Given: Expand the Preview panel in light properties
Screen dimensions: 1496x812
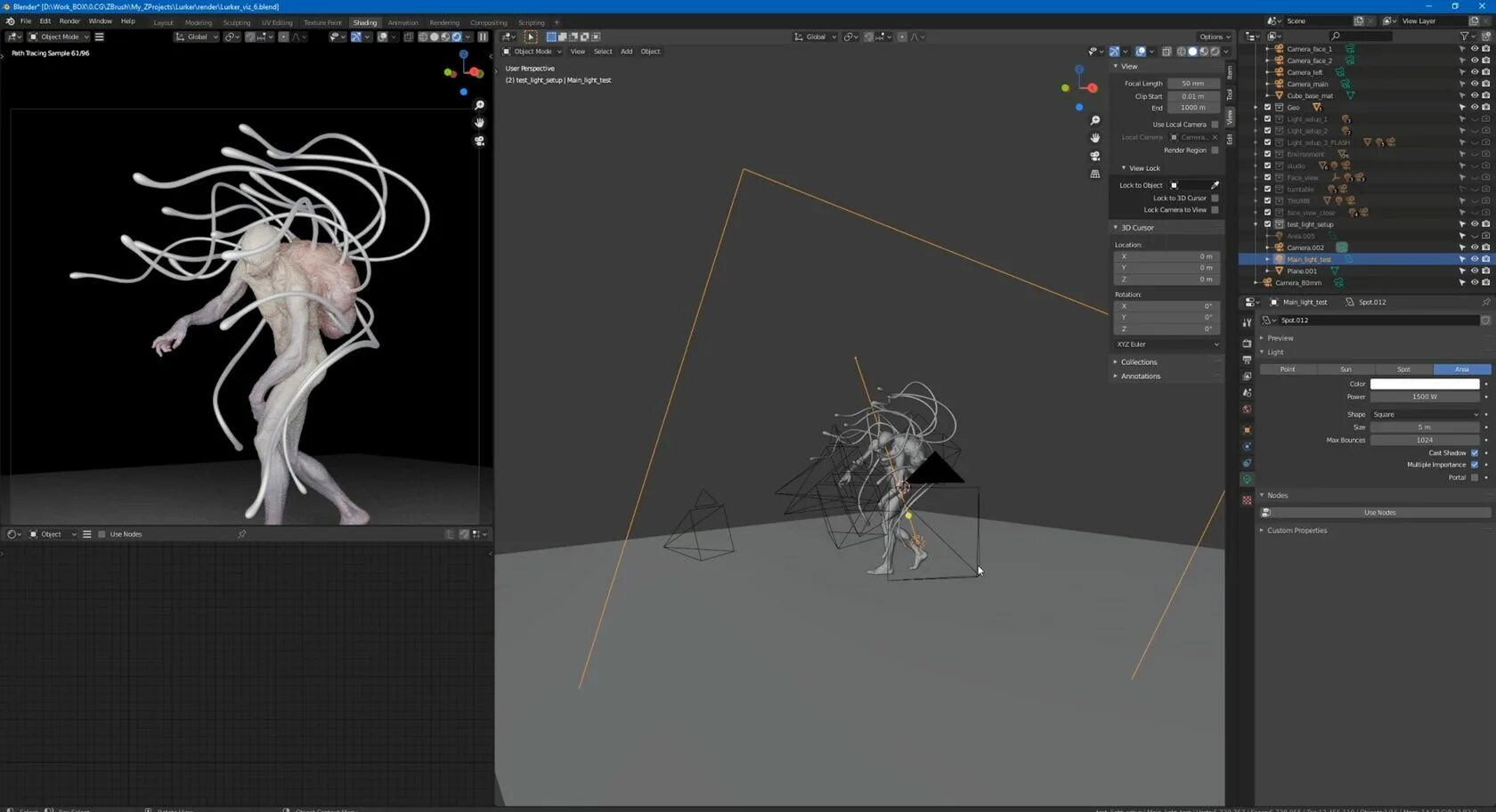Looking at the screenshot, I should coord(1281,338).
